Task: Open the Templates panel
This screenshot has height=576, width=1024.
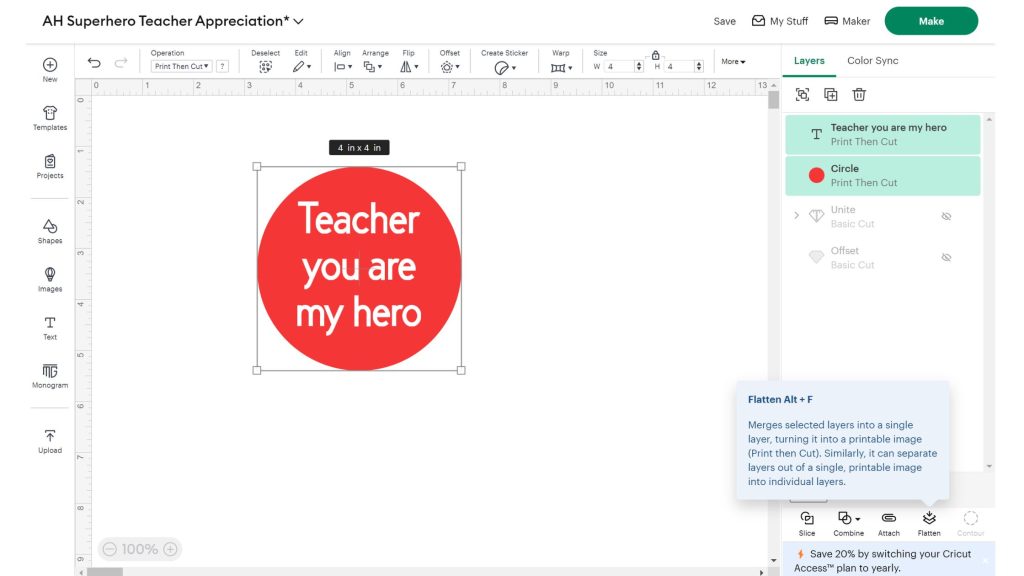Action: coord(50,118)
